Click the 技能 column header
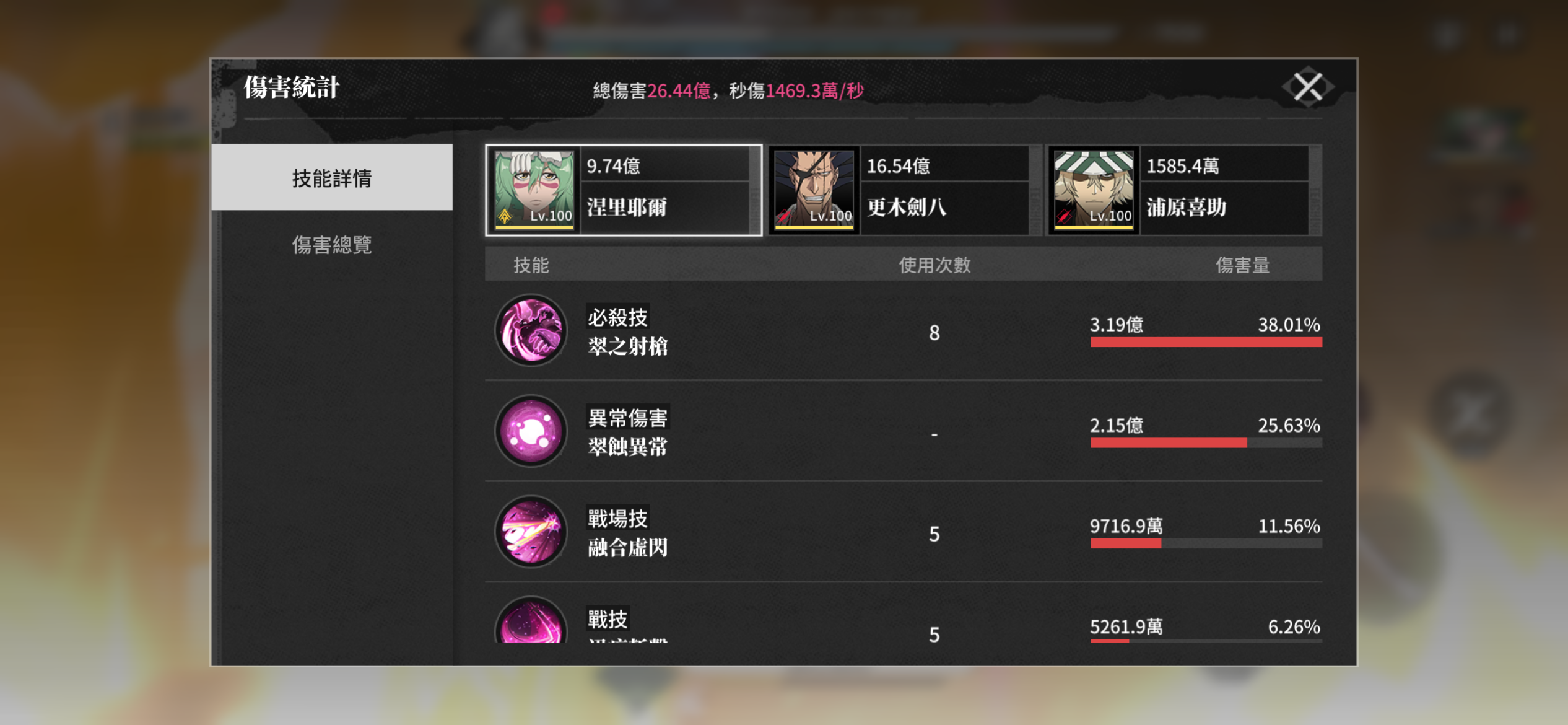The image size is (1568, 725). (531, 265)
